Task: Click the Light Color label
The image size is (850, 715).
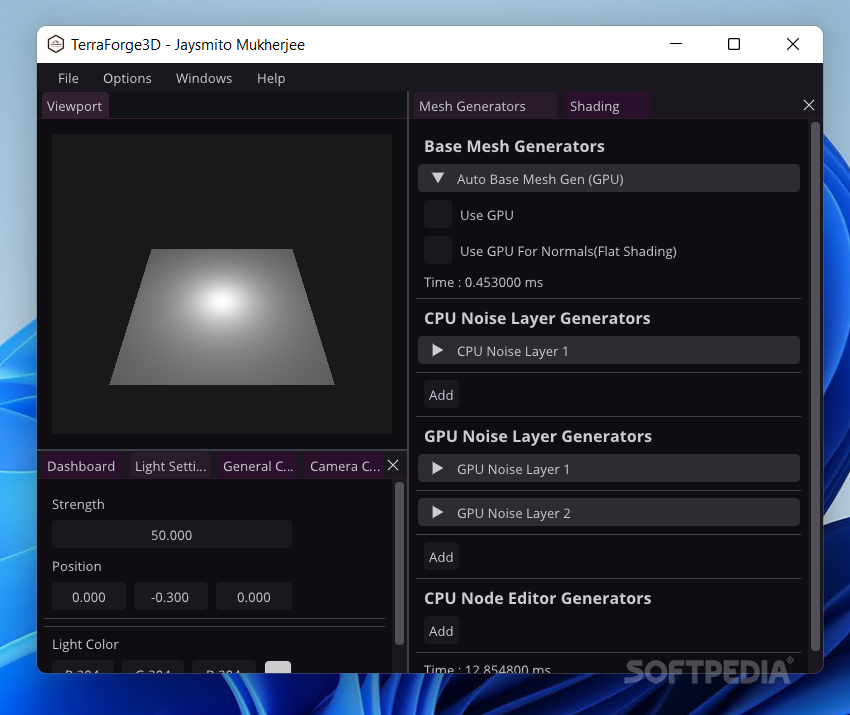Action: 85,644
